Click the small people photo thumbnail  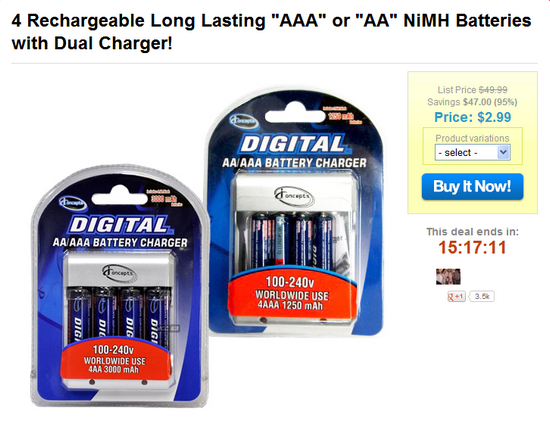click(x=448, y=276)
